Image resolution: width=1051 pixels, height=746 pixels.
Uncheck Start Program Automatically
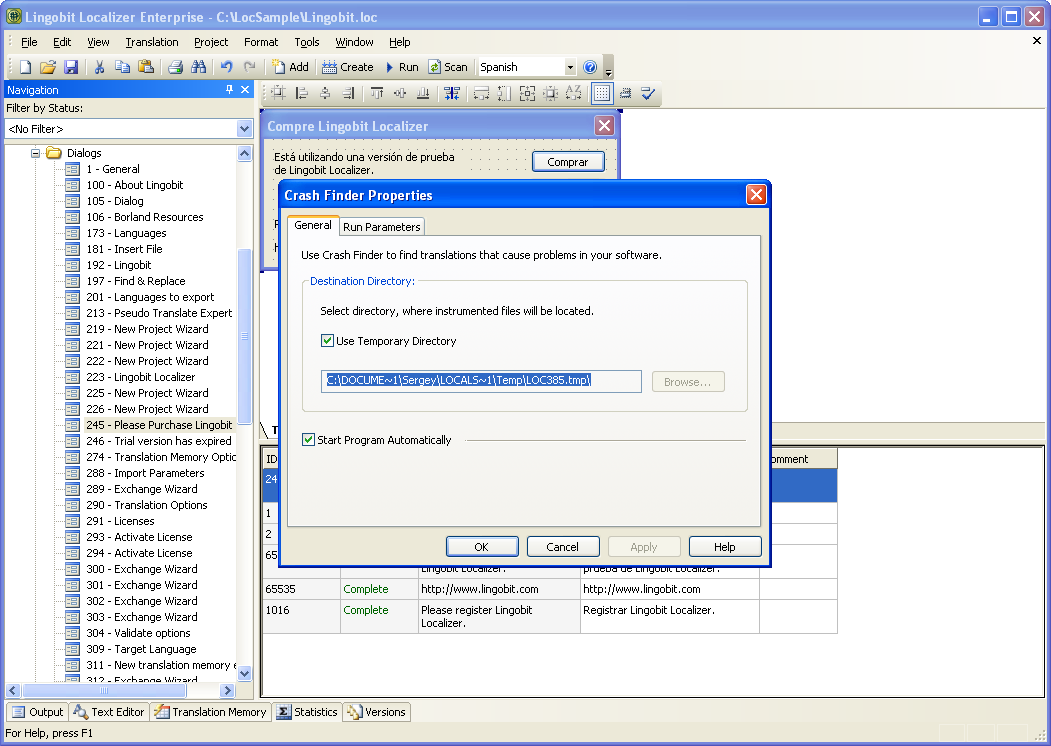click(x=308, y=440)
